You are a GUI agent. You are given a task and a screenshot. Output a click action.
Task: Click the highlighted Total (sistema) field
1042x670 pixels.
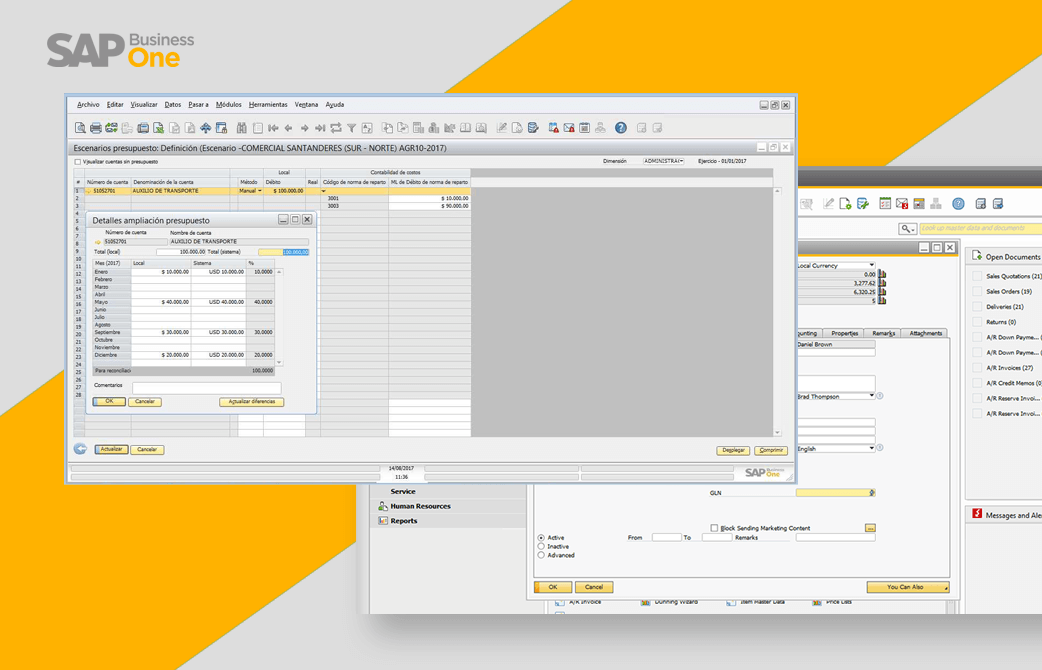[284, 252]
